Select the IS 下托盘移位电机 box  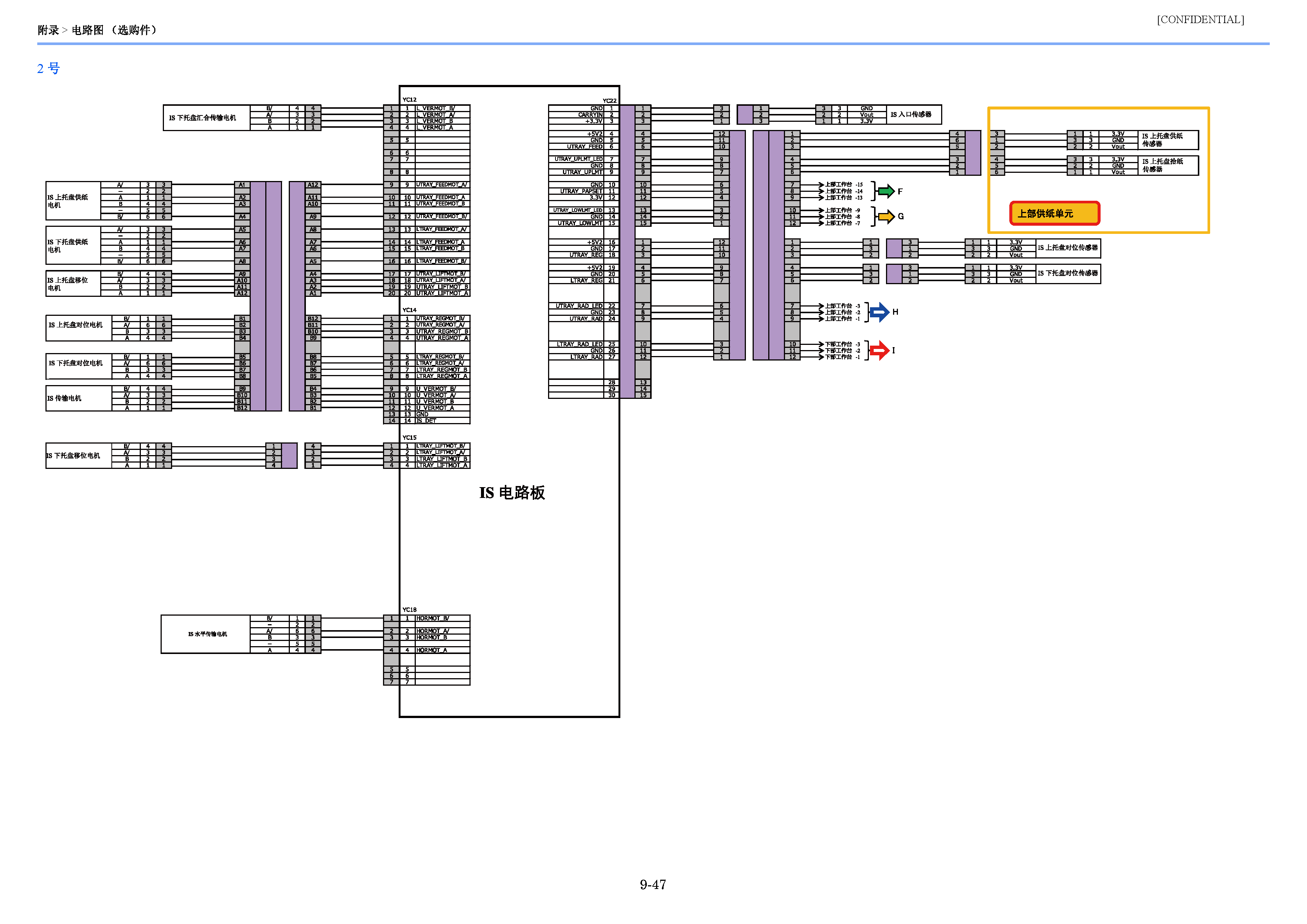(x=79, y=456)
